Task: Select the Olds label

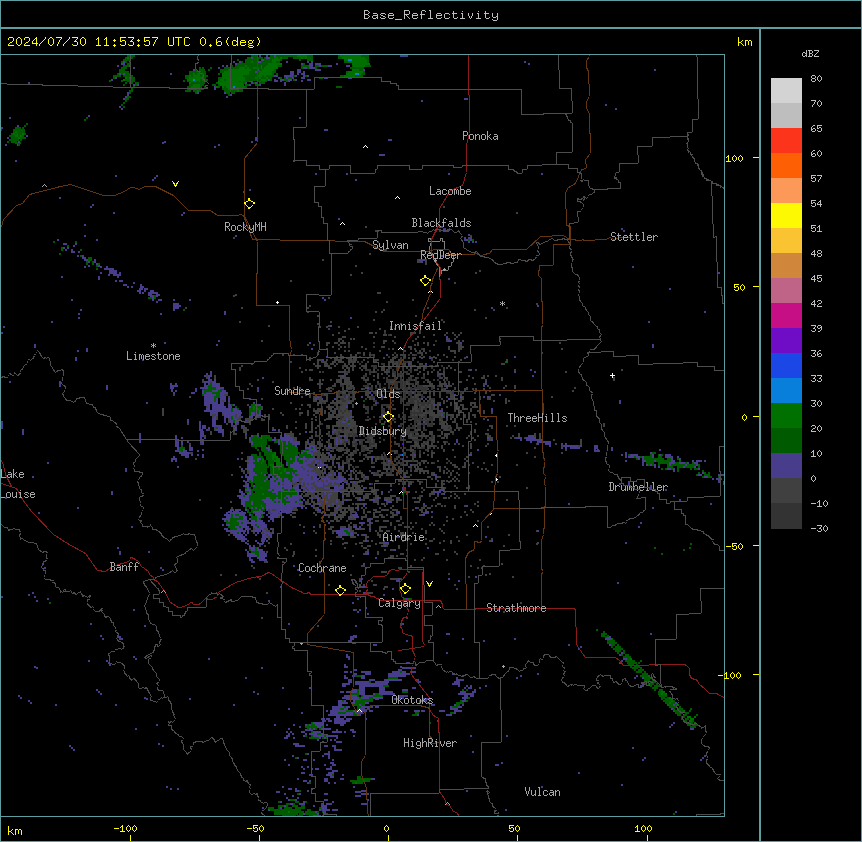Action: (x=388, y=394)
